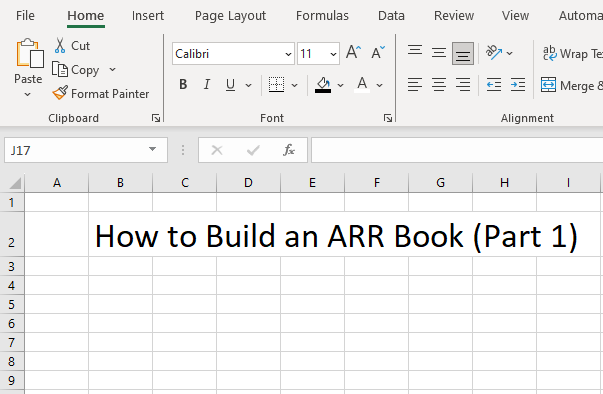This screenshot has width=603, height=394.
Task: Center text horizontally
Action: (x=439, y=85)
